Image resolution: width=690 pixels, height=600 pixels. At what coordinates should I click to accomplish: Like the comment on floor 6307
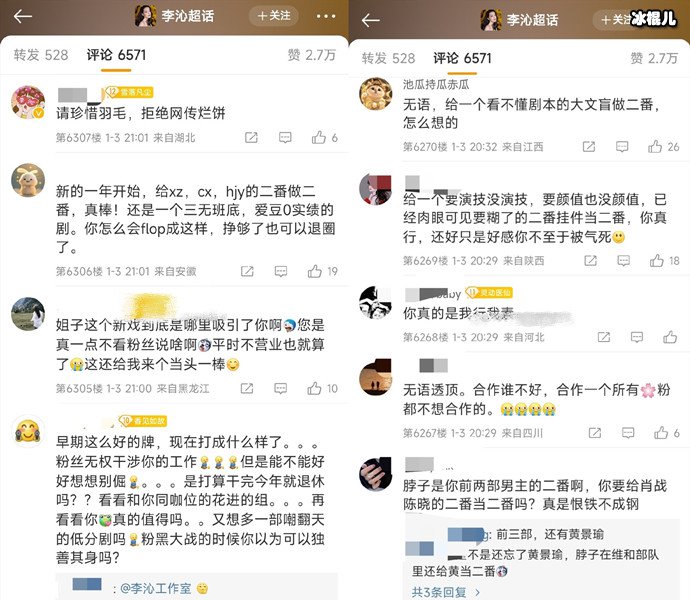pyautogui.click(x=319, y=138)
